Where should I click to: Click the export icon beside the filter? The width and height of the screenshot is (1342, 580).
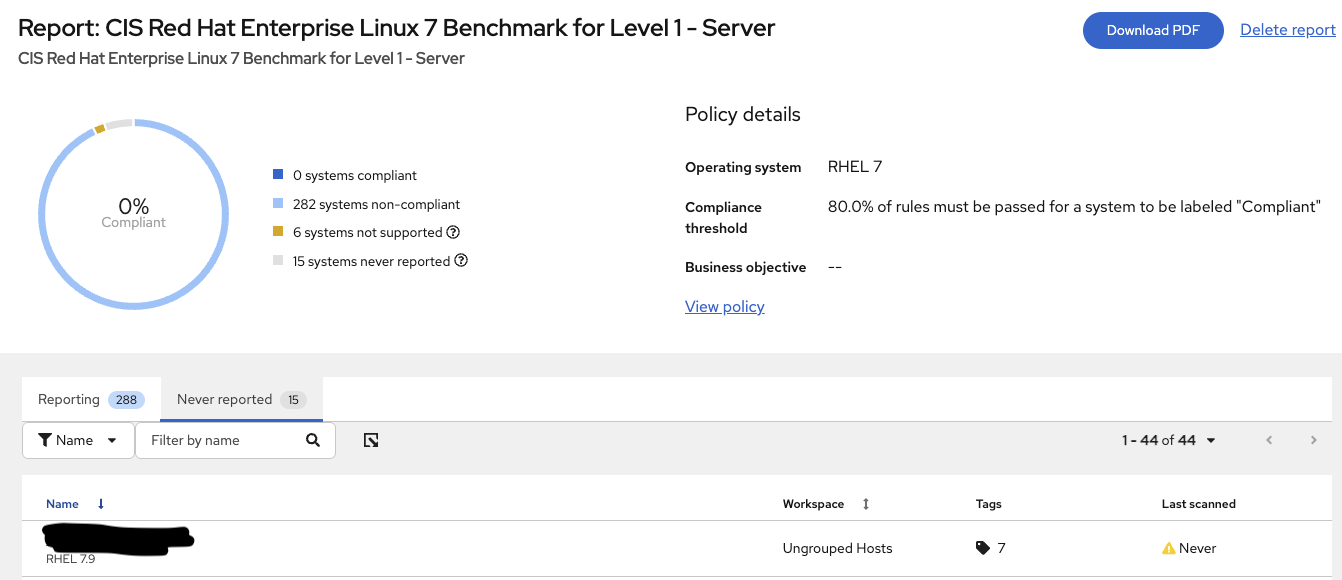pos(371,440)
